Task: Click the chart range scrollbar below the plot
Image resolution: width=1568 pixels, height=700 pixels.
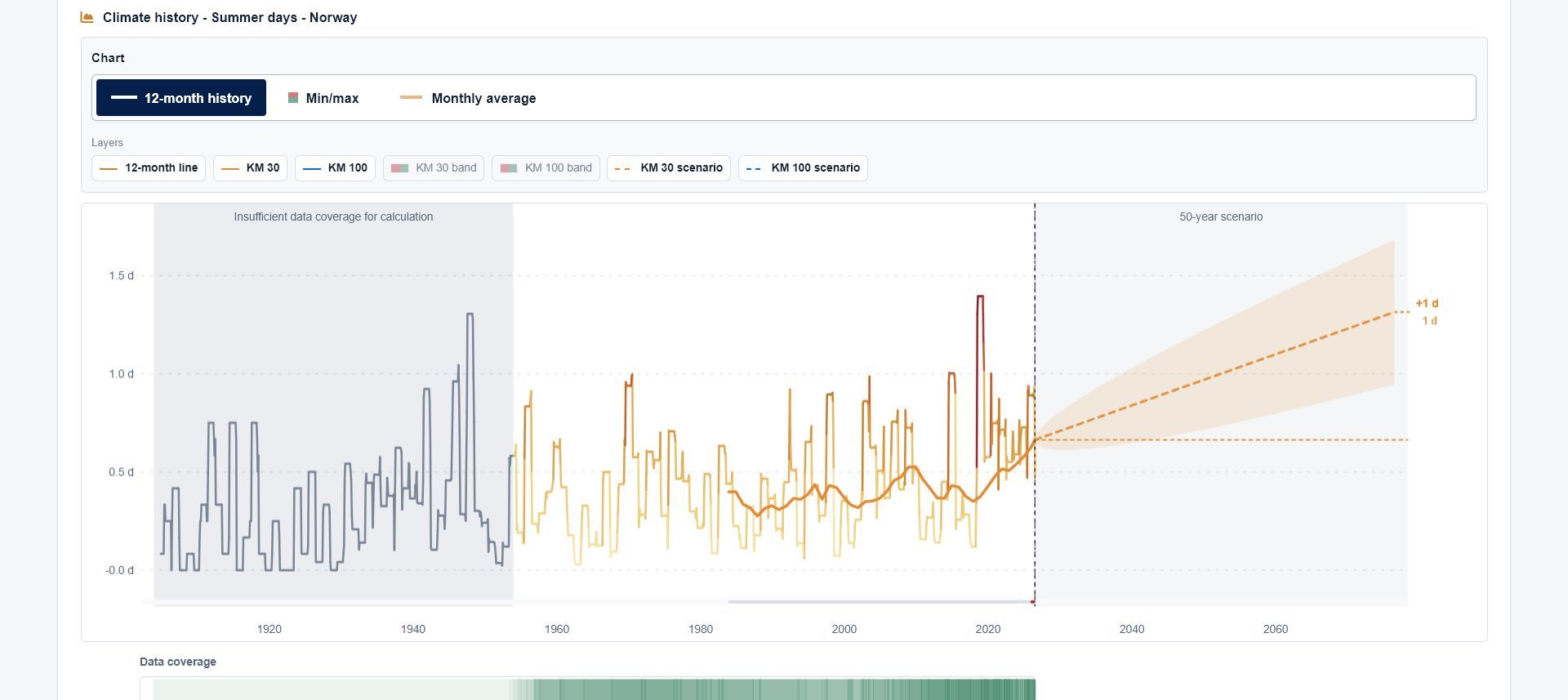Action: pos(880,602)
